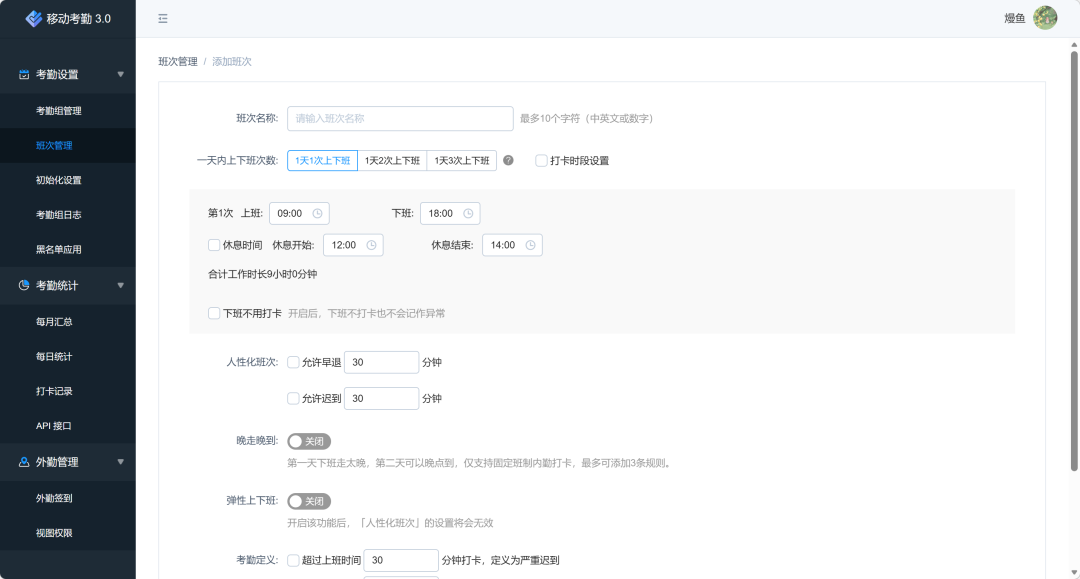The image size is (1080, 579).
Task: Click clock icon in 上班 09:00 field
Action: pos(317,213)
